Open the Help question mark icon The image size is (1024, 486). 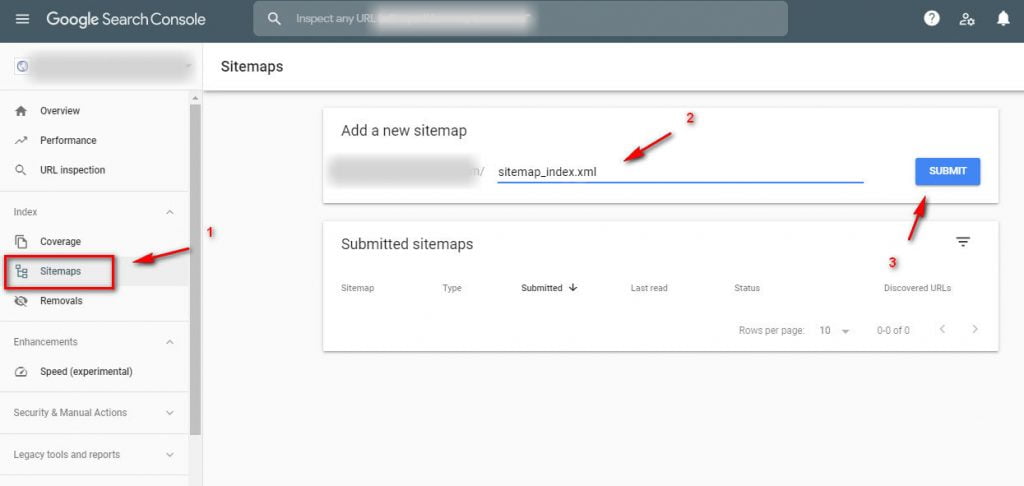pos(931,19)
